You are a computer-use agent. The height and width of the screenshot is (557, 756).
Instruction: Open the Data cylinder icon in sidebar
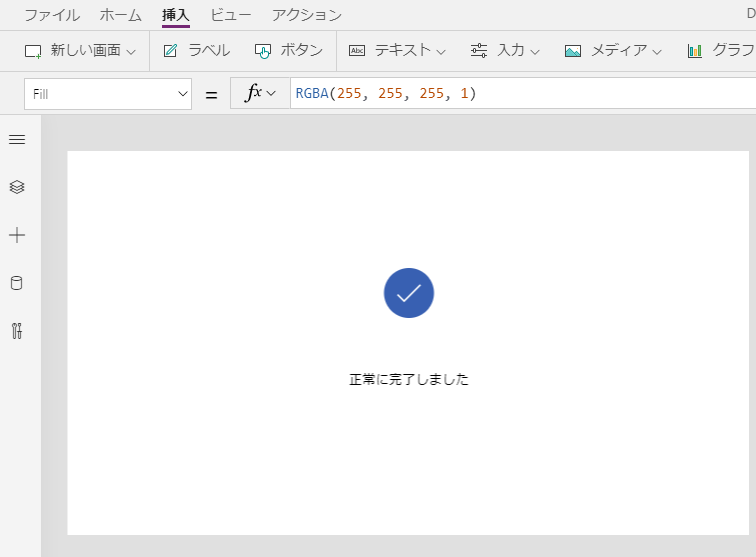pos(17,283)
